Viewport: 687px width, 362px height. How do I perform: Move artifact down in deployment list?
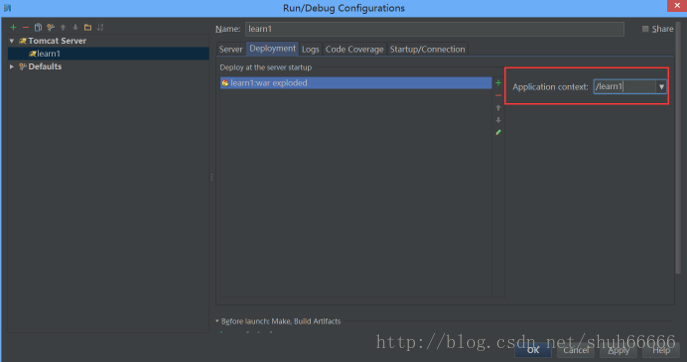point(498,120)
